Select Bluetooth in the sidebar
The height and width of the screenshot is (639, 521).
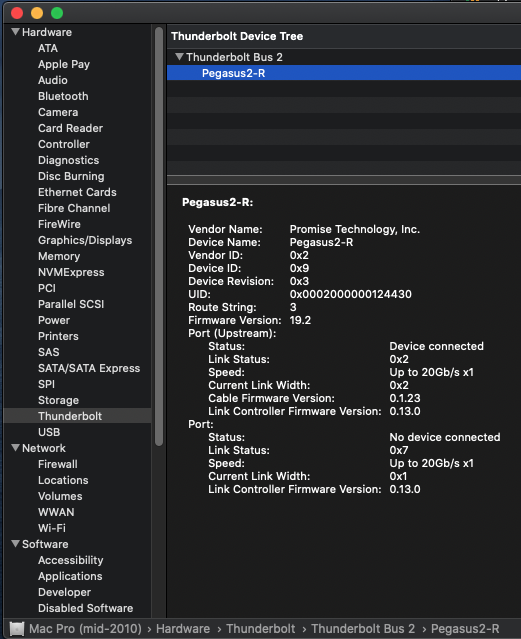coord(63,96)
